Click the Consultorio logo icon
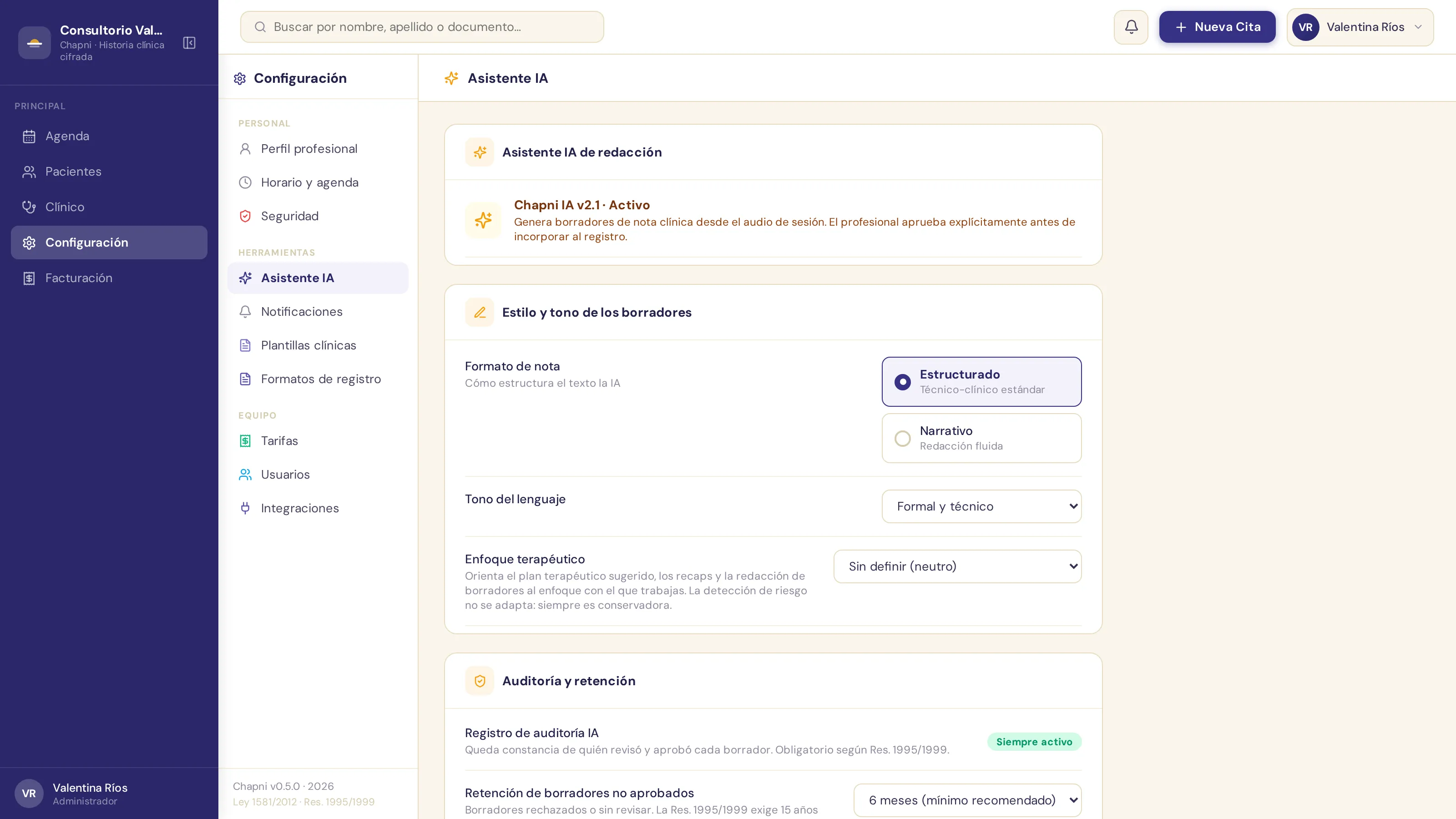 [35, 43]
